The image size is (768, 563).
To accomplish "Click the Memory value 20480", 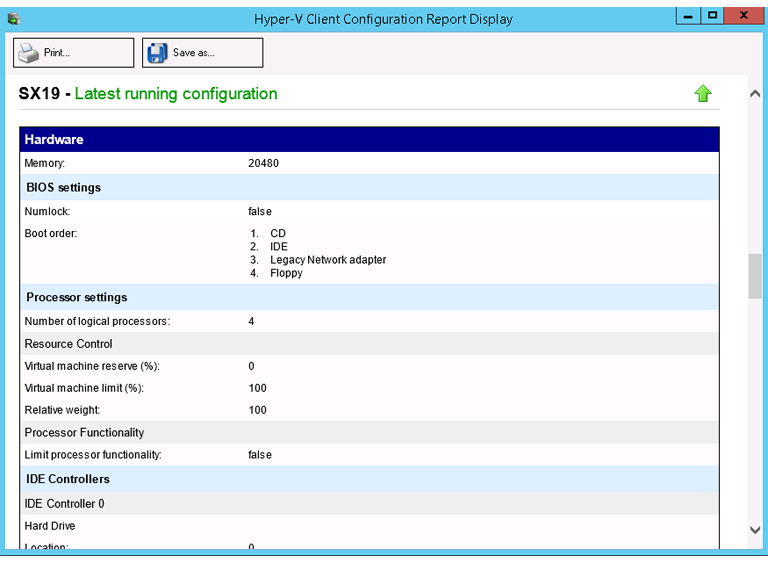I will 264,163.
